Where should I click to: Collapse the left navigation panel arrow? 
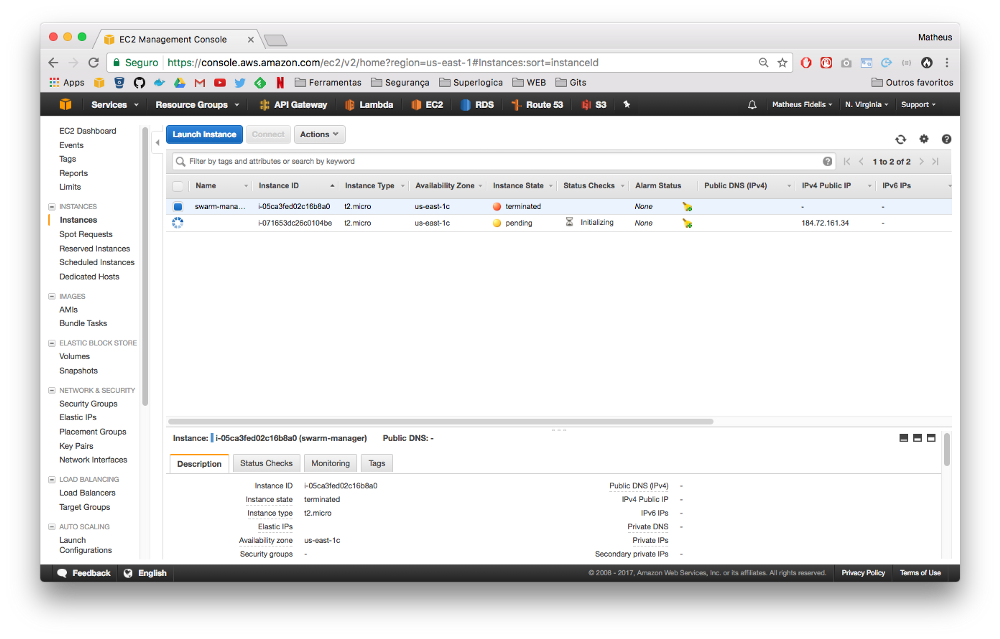pos(158,143)
